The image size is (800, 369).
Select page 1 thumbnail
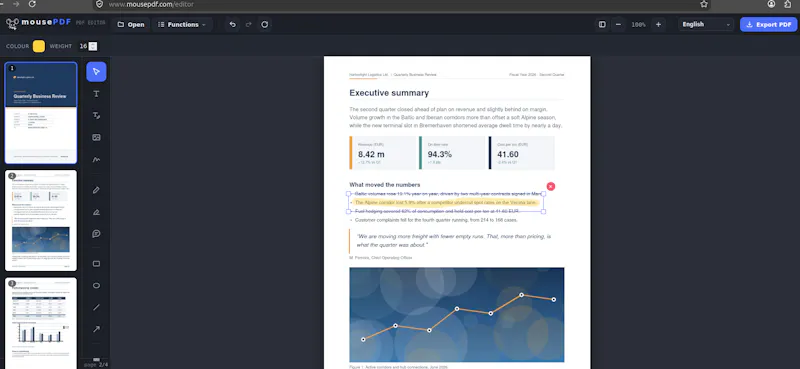[x=41, y=113]
